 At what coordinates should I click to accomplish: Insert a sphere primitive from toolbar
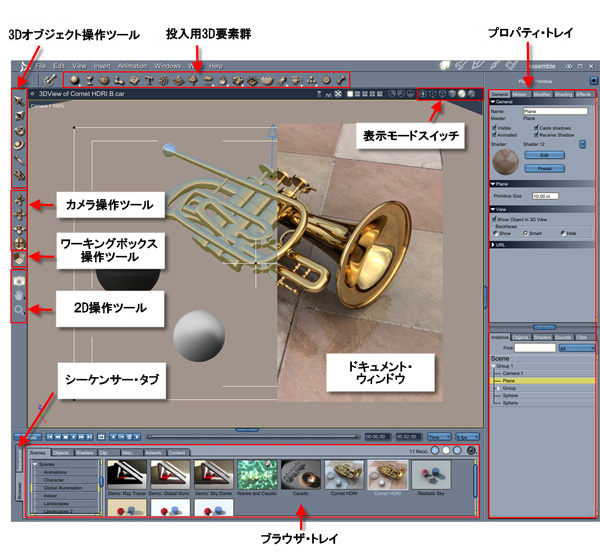pos(75,80)
